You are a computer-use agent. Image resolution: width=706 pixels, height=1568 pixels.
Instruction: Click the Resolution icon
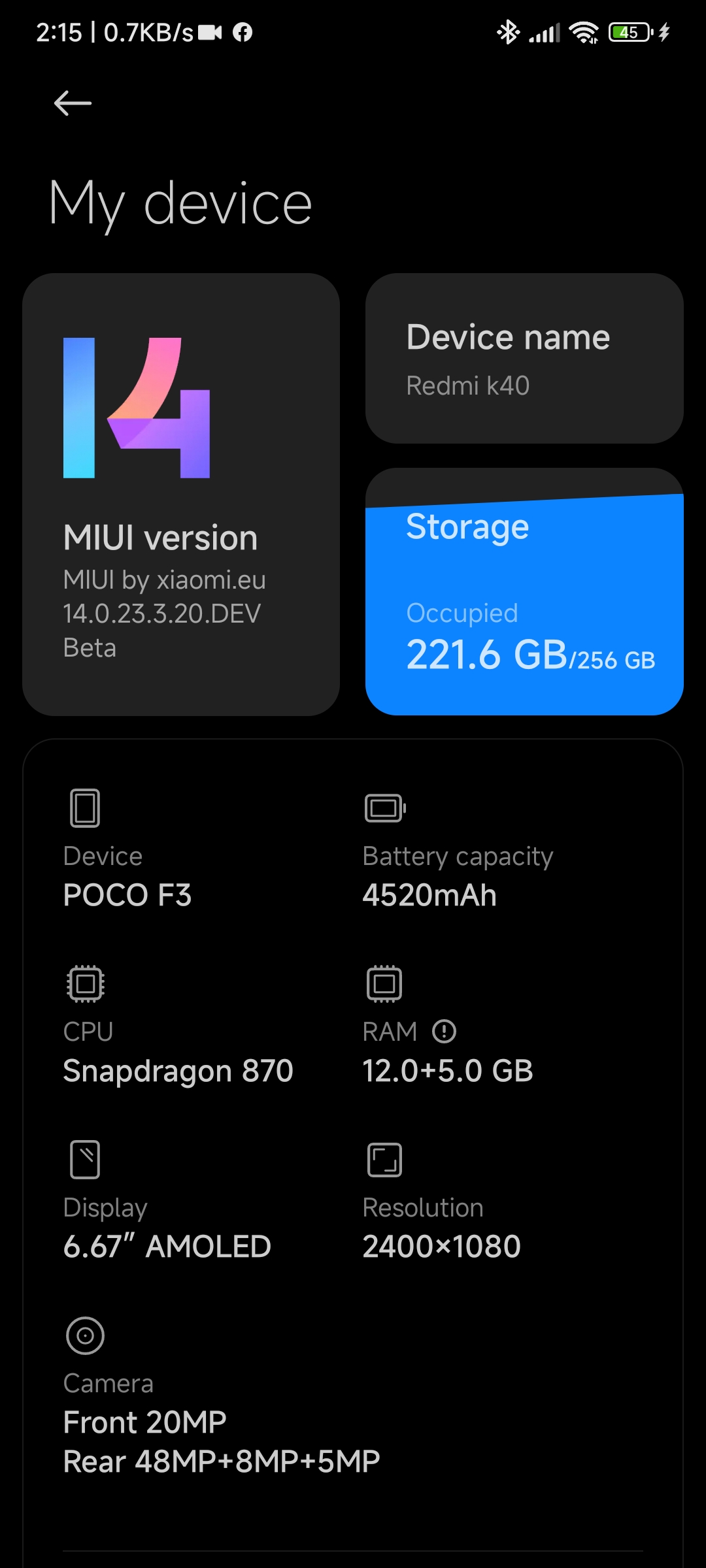pyautogui.click(x=384, y=1160)
